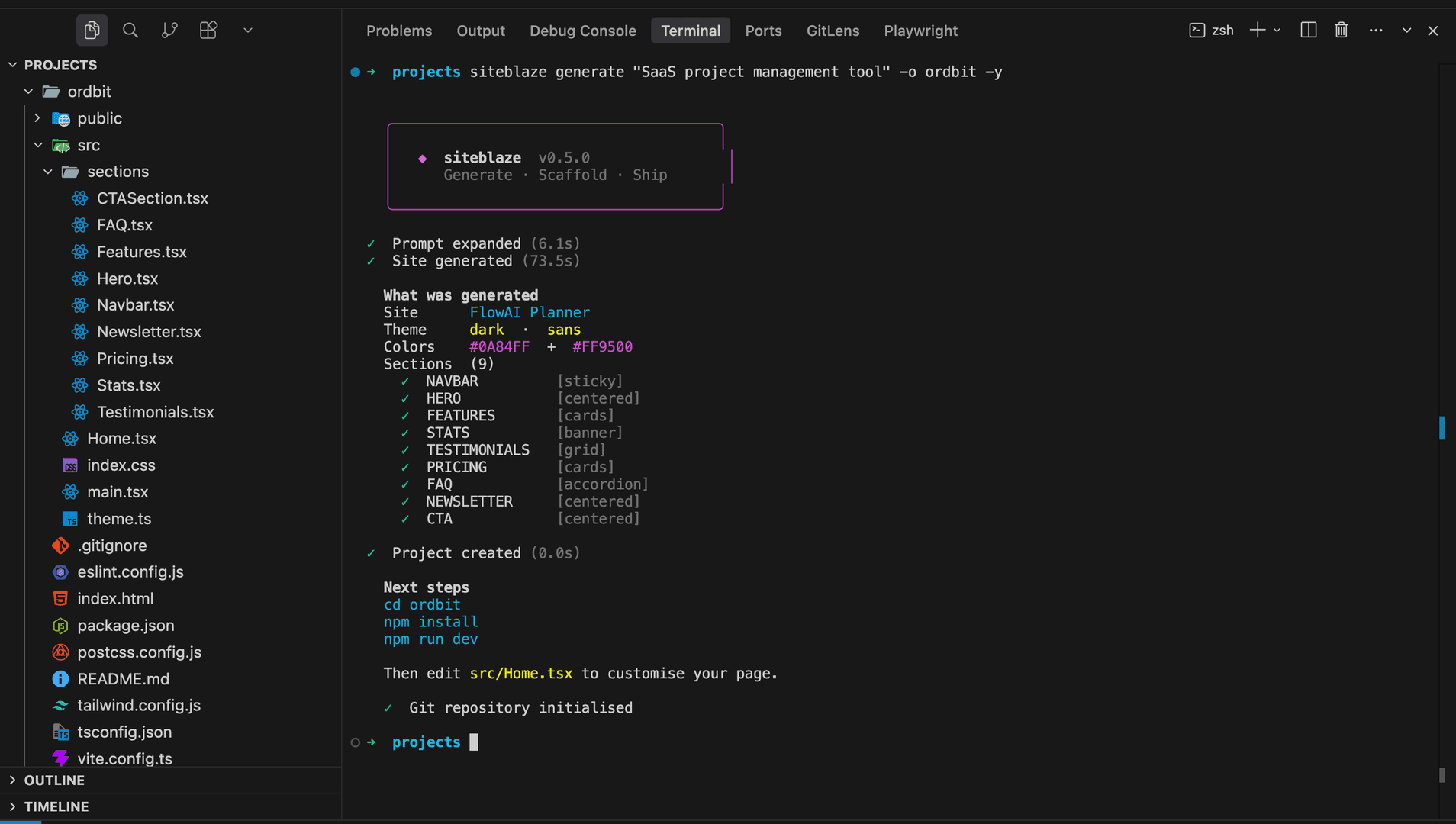Viewport: 1456px width, 824px height.
Task: Expand the public folder
Action: point(37,118)
